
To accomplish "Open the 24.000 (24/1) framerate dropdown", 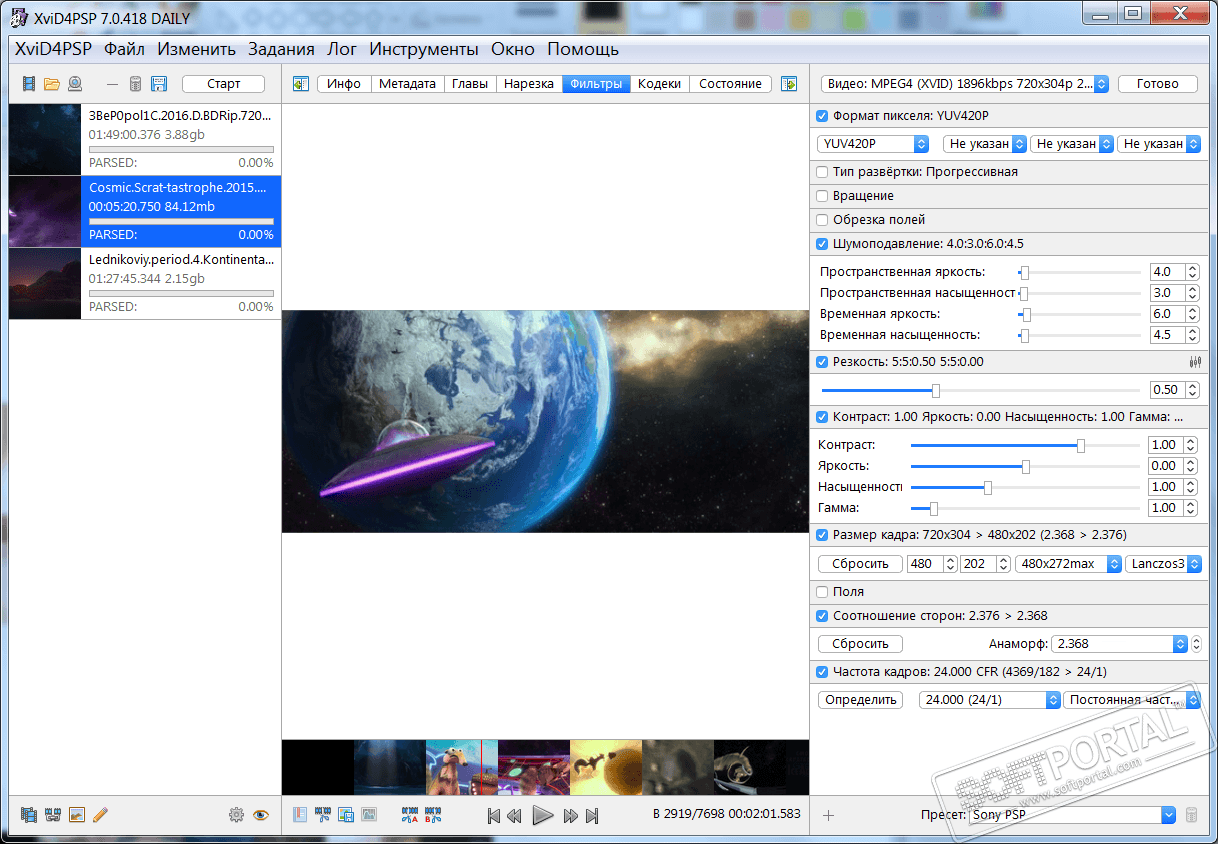I will coord(989,700).
